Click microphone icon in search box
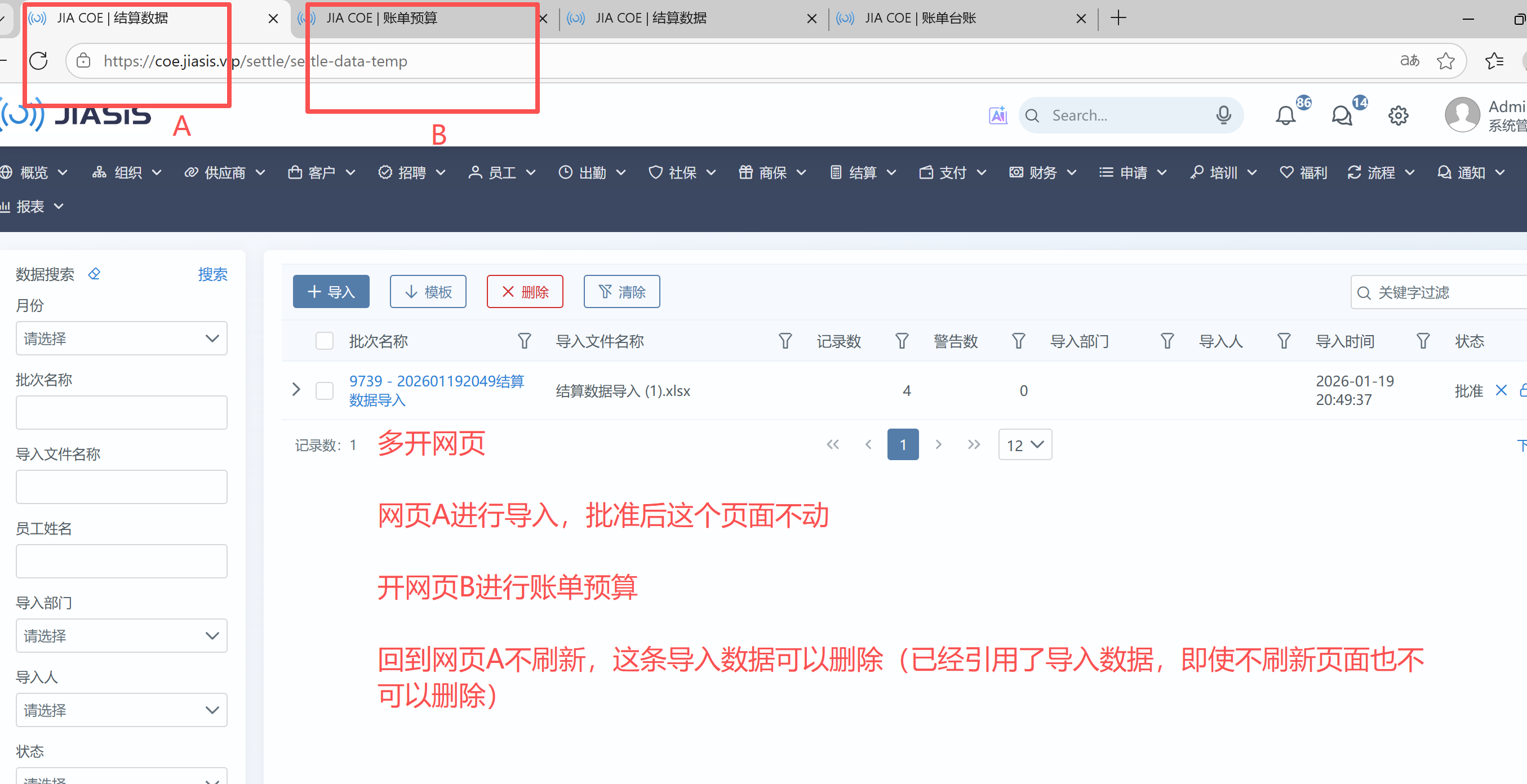1527x784 pixels. coord(1223,115)
